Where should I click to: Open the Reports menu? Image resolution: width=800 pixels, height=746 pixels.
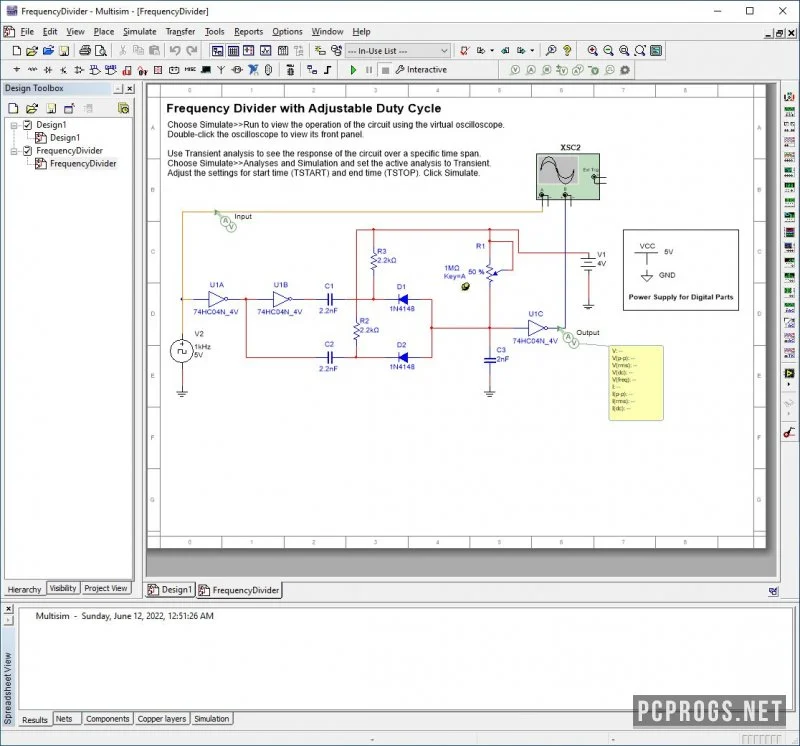248,32
